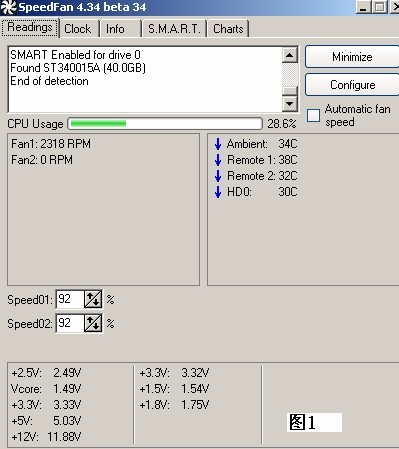
Task: Click the SpeedFan fan icon in title bar
Action: coord(8,7)
